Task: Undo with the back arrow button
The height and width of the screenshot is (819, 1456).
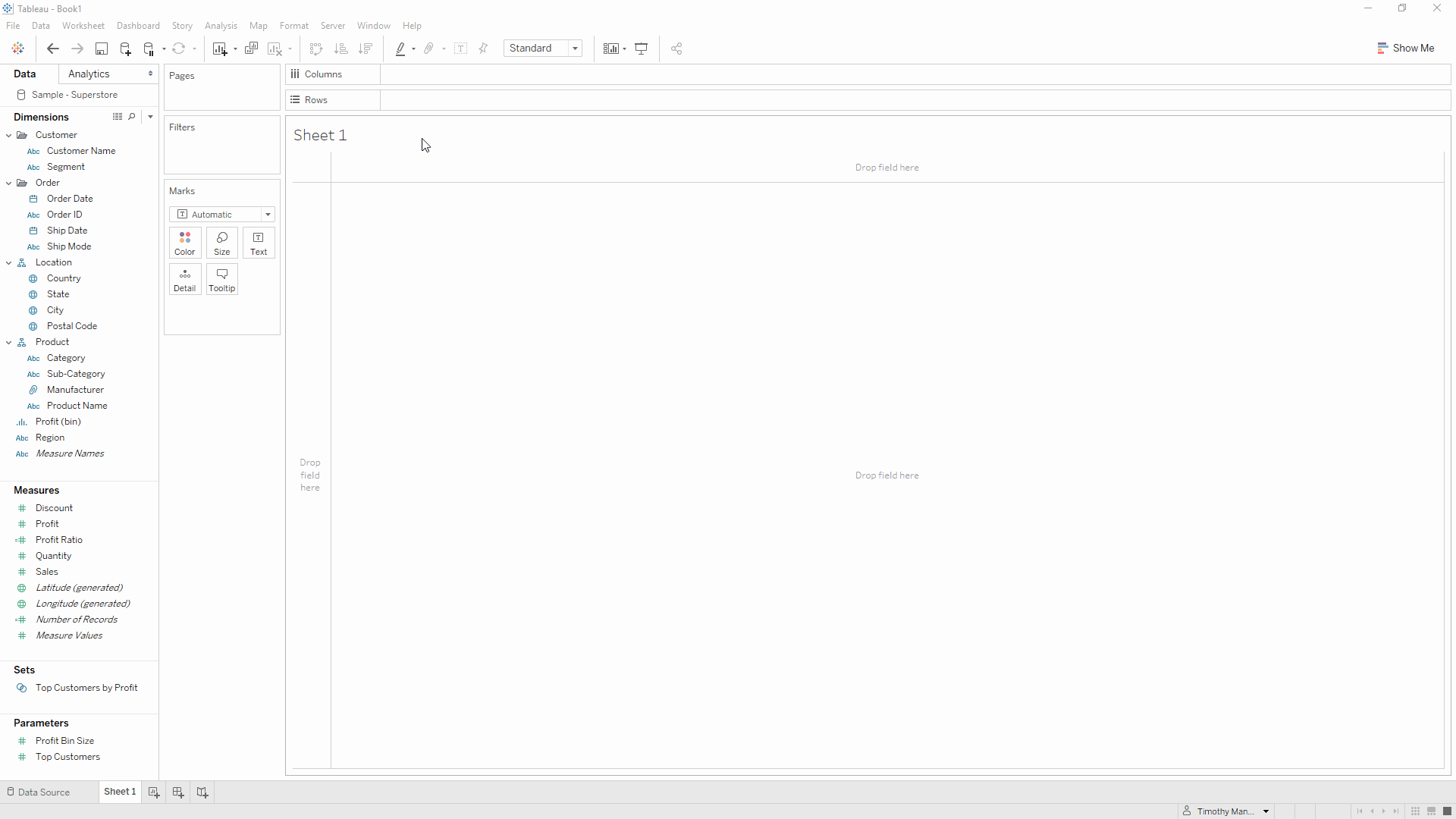Action: point(52,49)
